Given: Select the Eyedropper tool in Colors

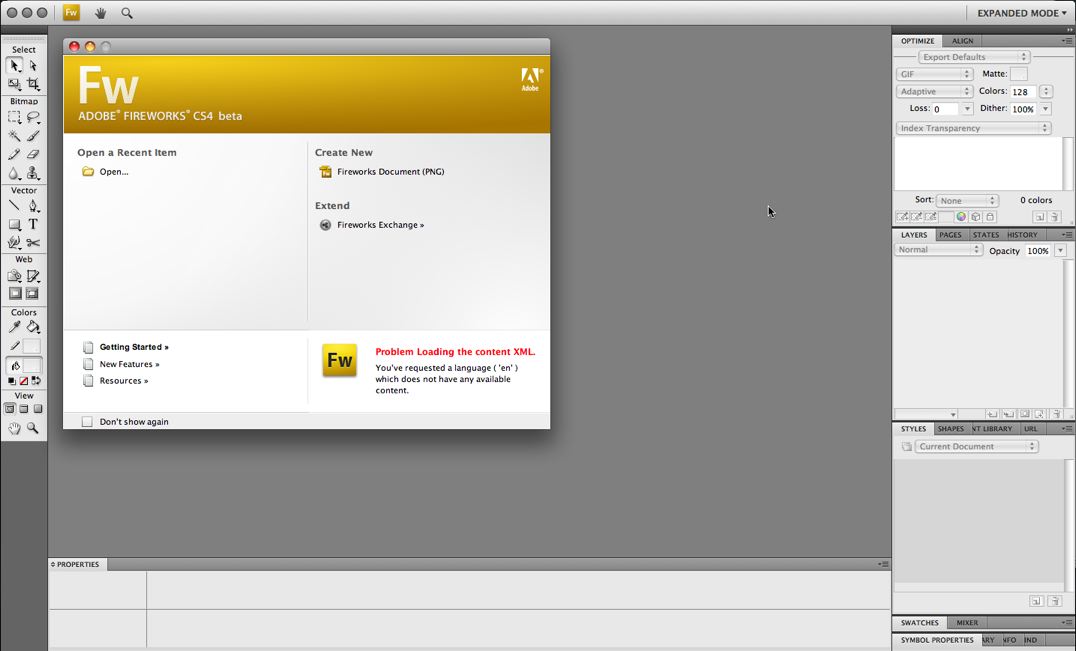Looking at the screenshot, I should (15, 327).
